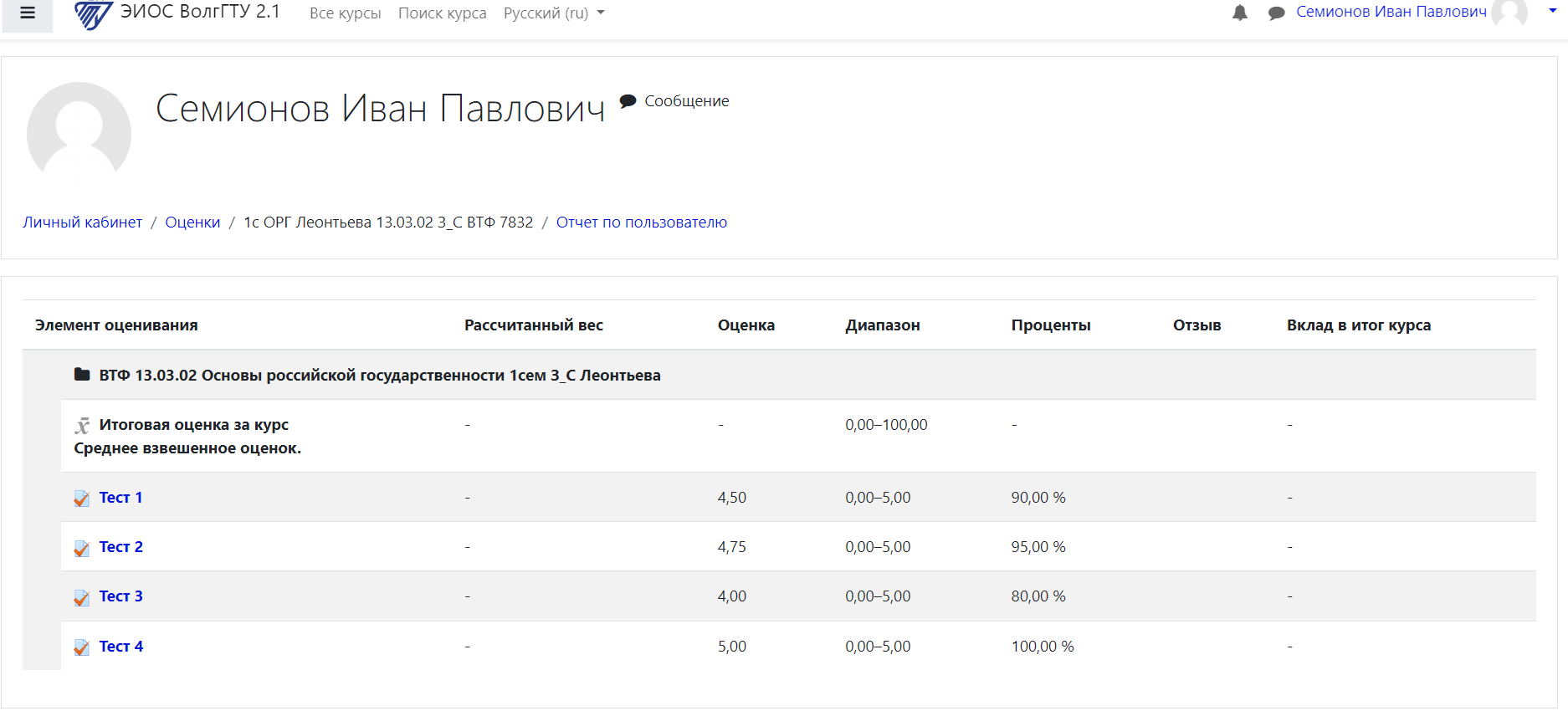Click the quiz icon beside Тест 1
Image resolution: width=1568 pixels, height=711 pixels.
point(82,499)
